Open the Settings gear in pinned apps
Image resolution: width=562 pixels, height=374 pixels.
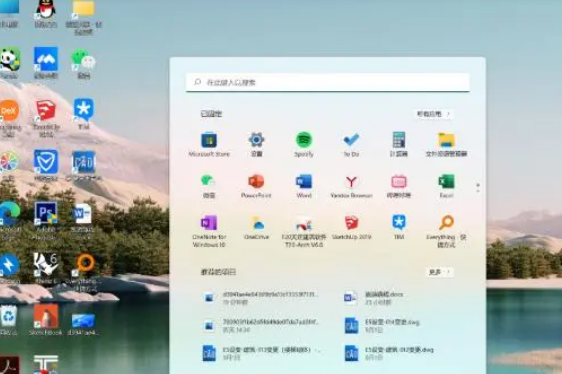click(256, 144)
